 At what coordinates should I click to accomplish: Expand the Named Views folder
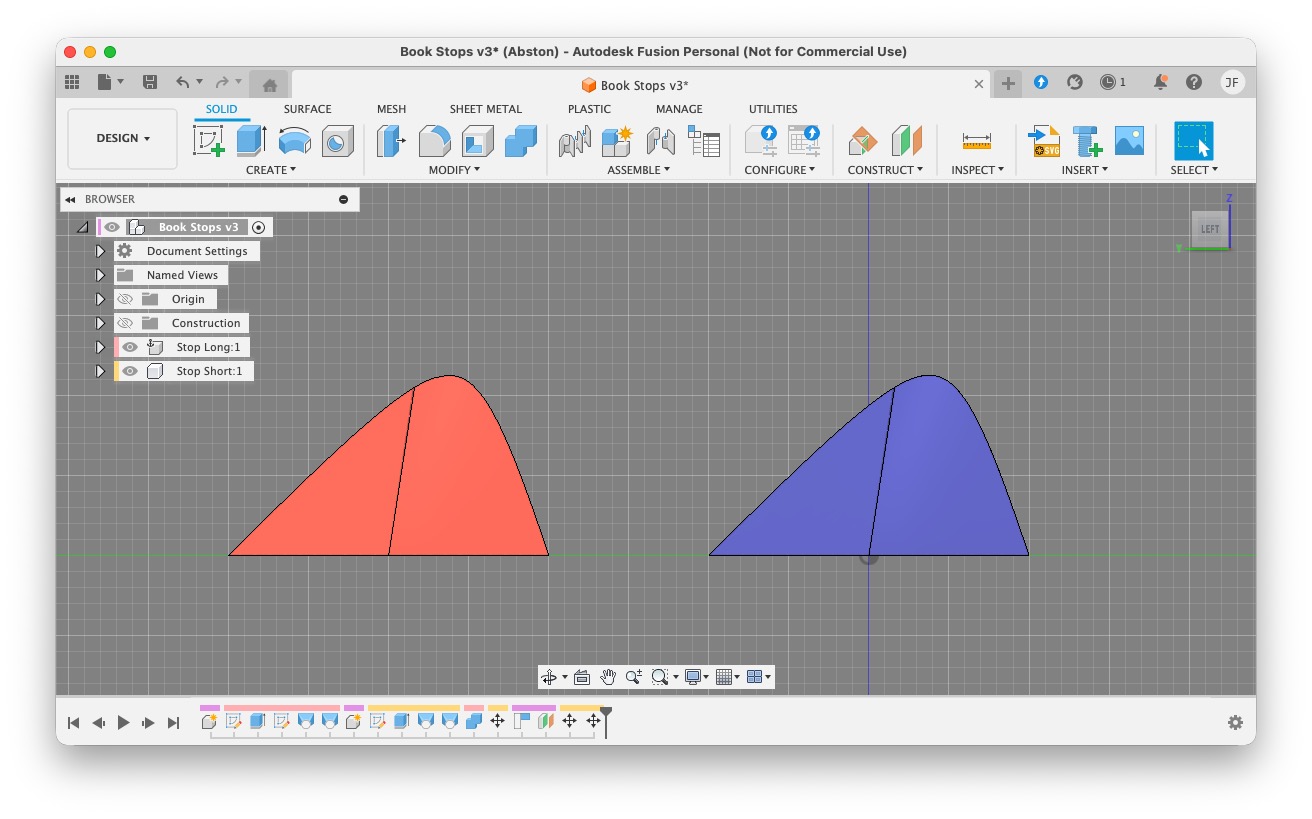pos(100,275)
